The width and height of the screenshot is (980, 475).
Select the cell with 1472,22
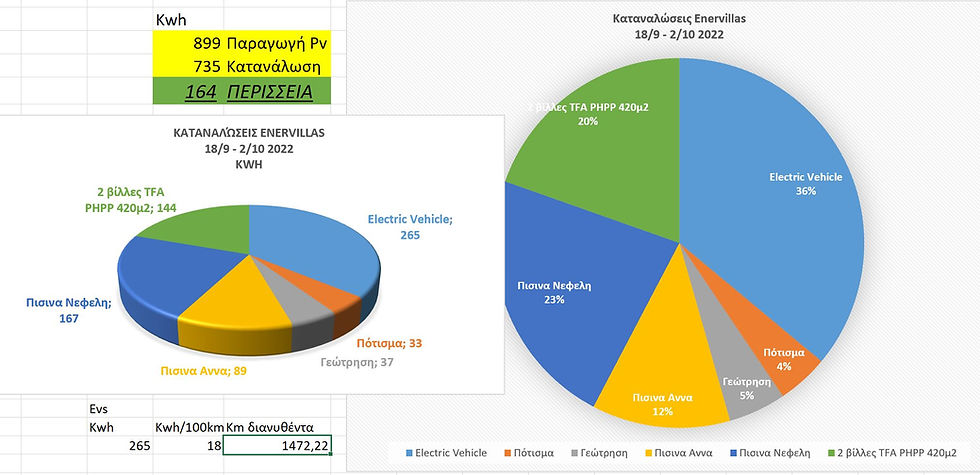(276, 445)
